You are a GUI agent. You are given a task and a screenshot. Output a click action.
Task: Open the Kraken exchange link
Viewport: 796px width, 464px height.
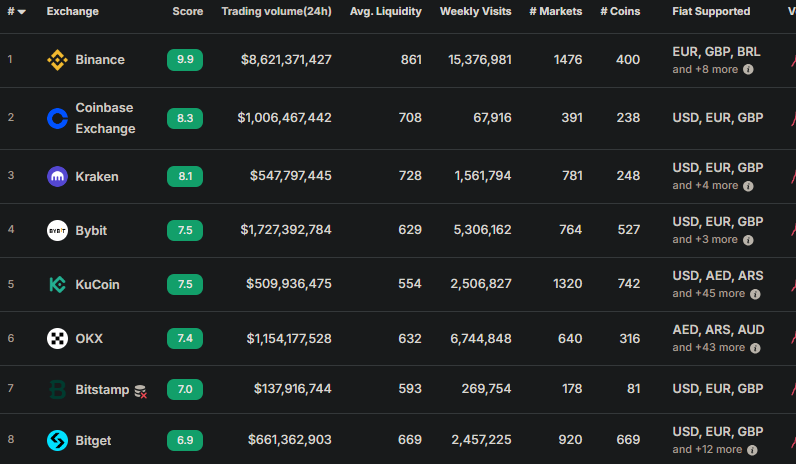97,177
